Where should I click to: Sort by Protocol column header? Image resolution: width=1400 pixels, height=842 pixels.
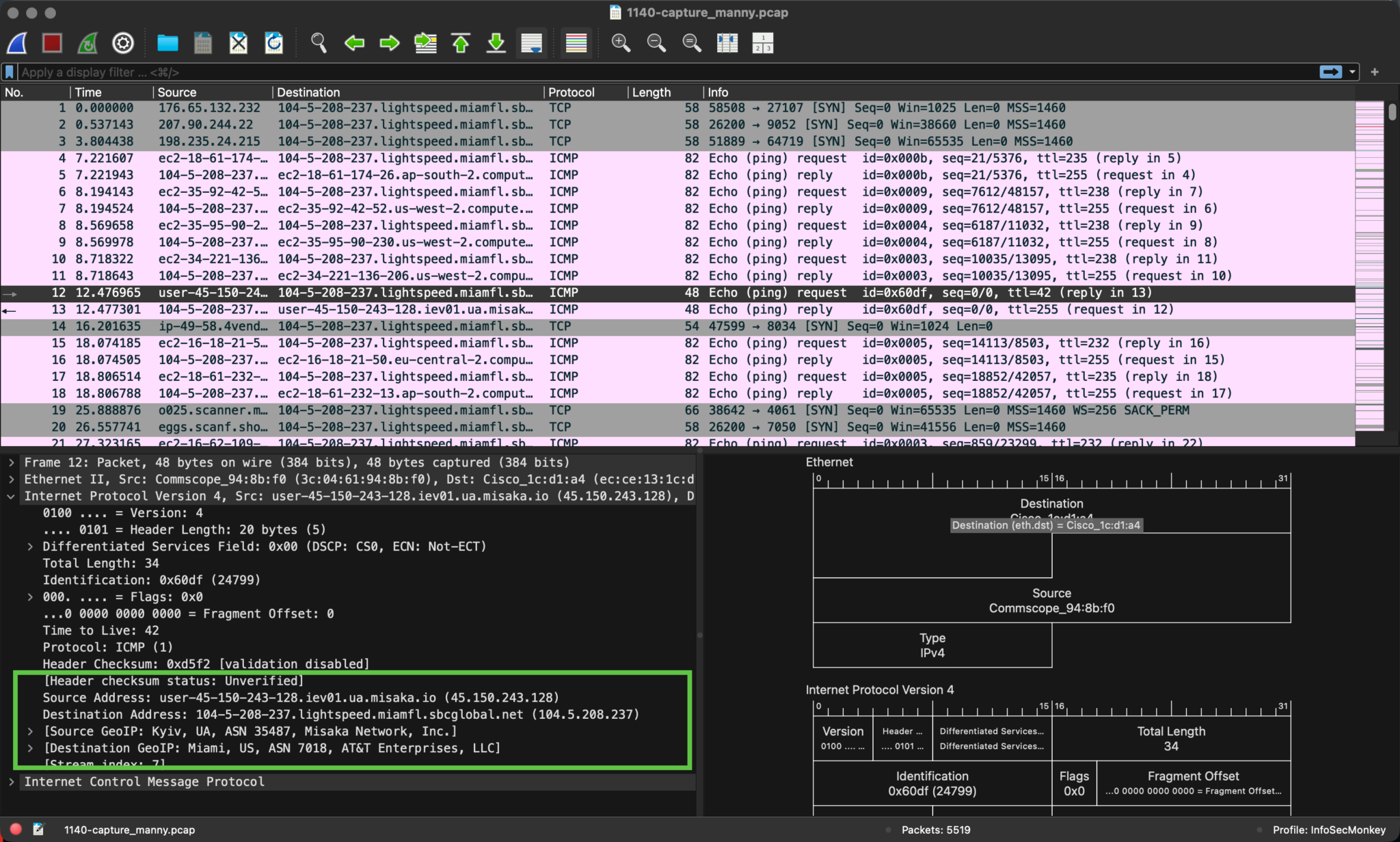pyautogui.click(x=586, y=92)
